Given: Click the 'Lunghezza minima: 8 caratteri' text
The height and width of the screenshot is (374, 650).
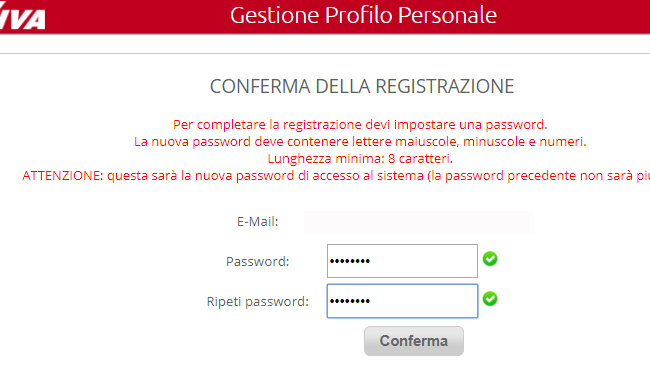Looking at the screenshot, I should pyautogui.click(x=360, y=158).
